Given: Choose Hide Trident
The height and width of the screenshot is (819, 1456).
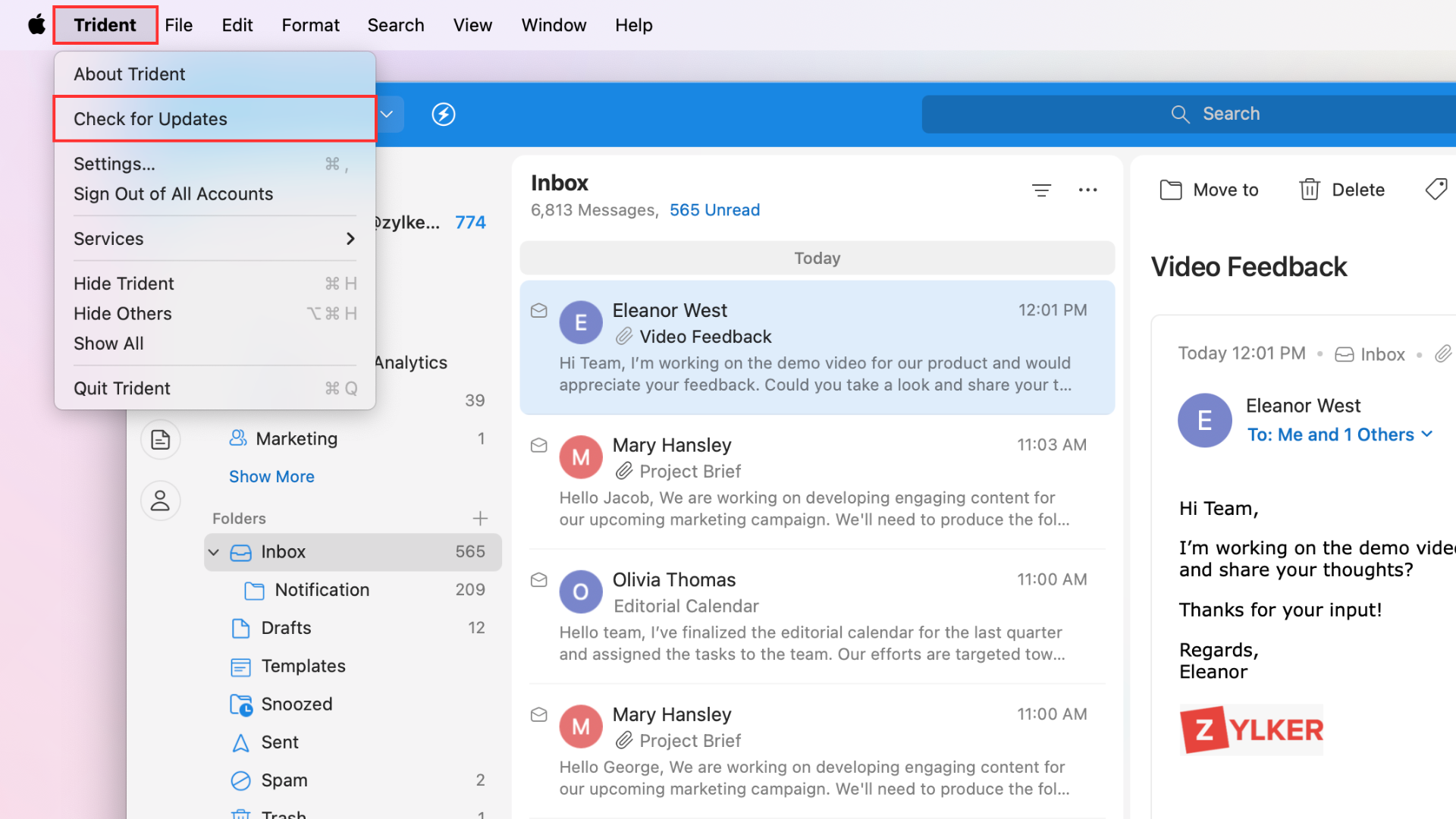Looking at the screenshot, I should [x=215, y=284].
